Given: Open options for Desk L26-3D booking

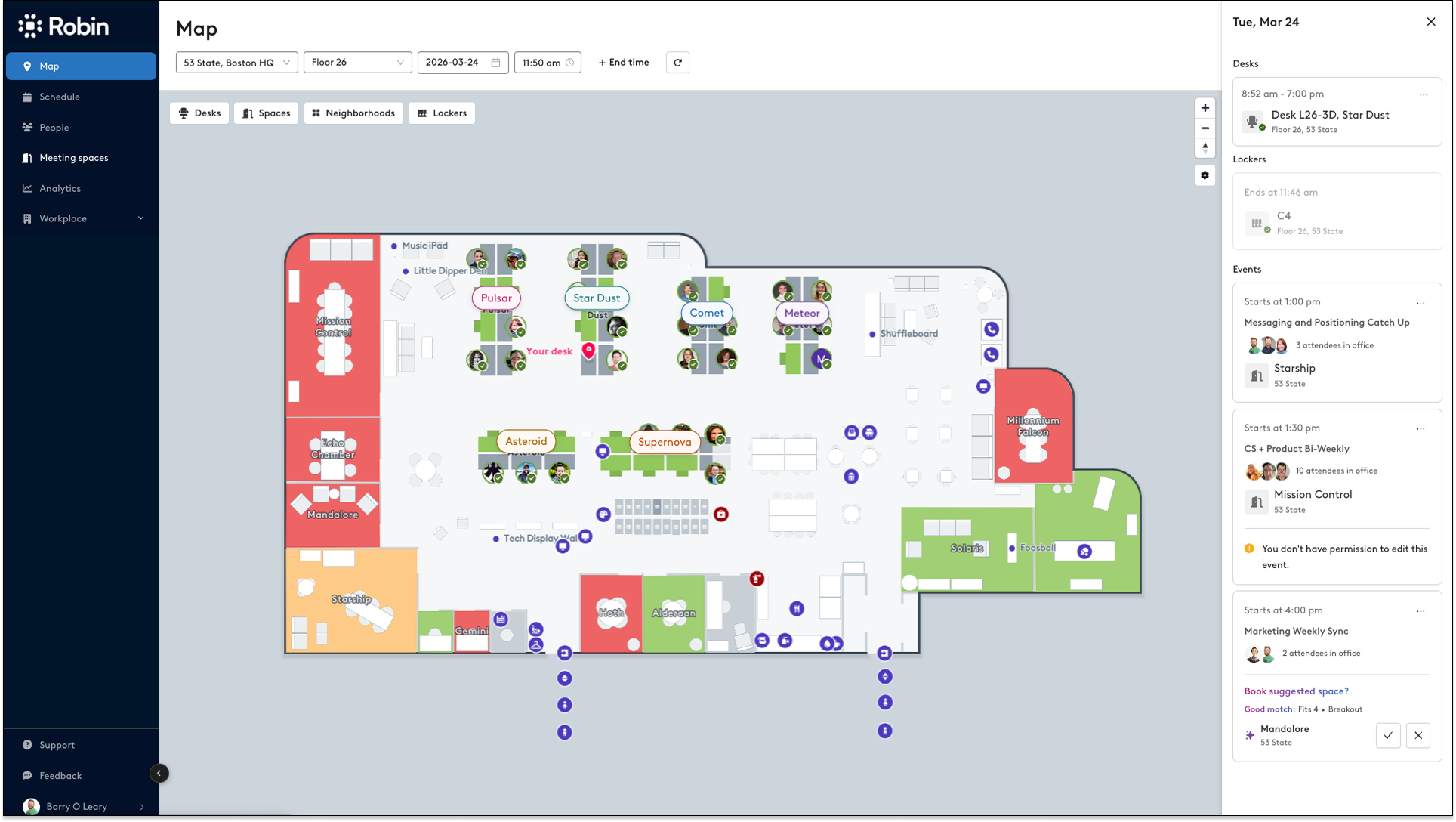Looking at the screenshot, I should pos(1423,94).
